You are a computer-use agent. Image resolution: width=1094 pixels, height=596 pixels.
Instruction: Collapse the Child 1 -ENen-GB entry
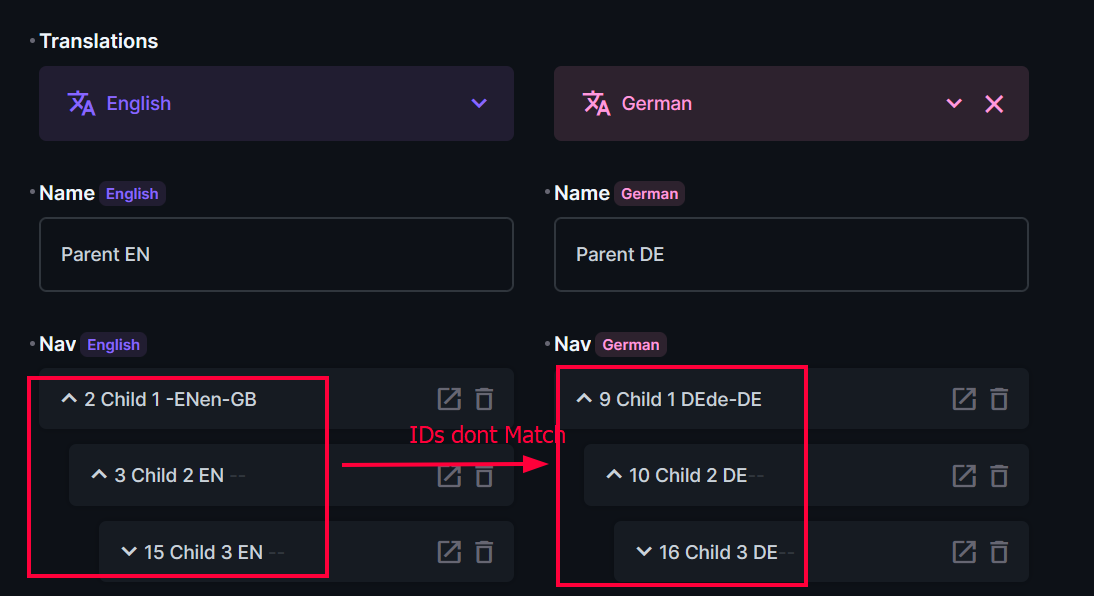(x=68, y=398)
